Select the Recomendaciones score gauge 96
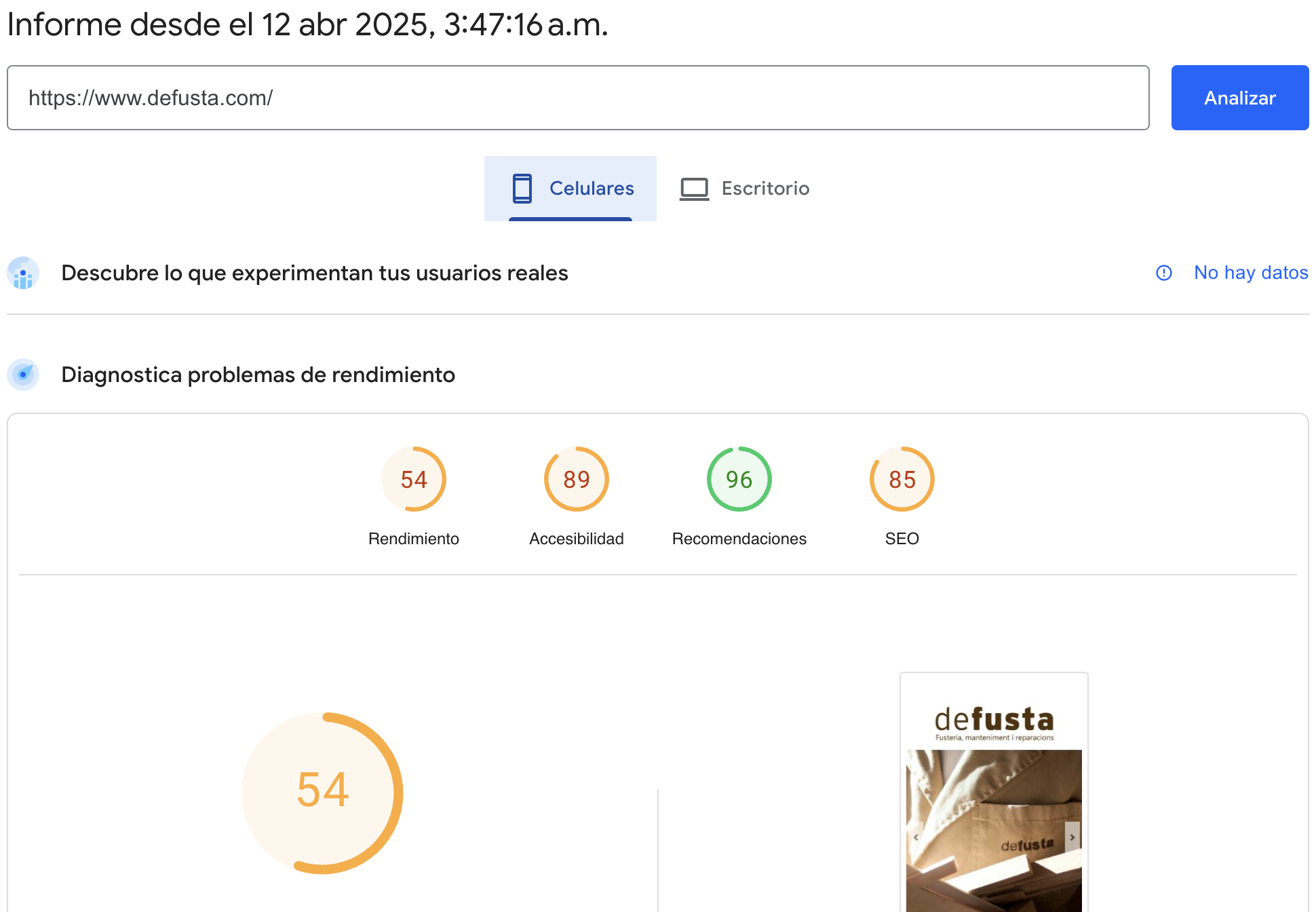 pyautogui.click(x=739, y=479)
